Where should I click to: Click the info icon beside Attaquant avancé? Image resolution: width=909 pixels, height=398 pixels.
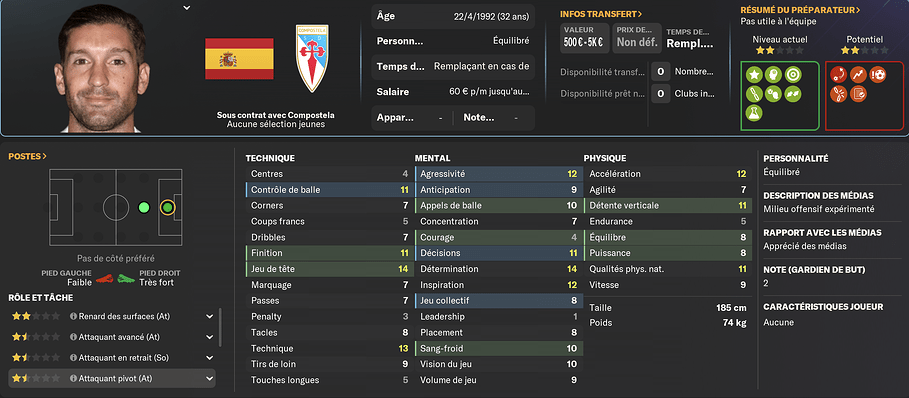pos(74,337)
